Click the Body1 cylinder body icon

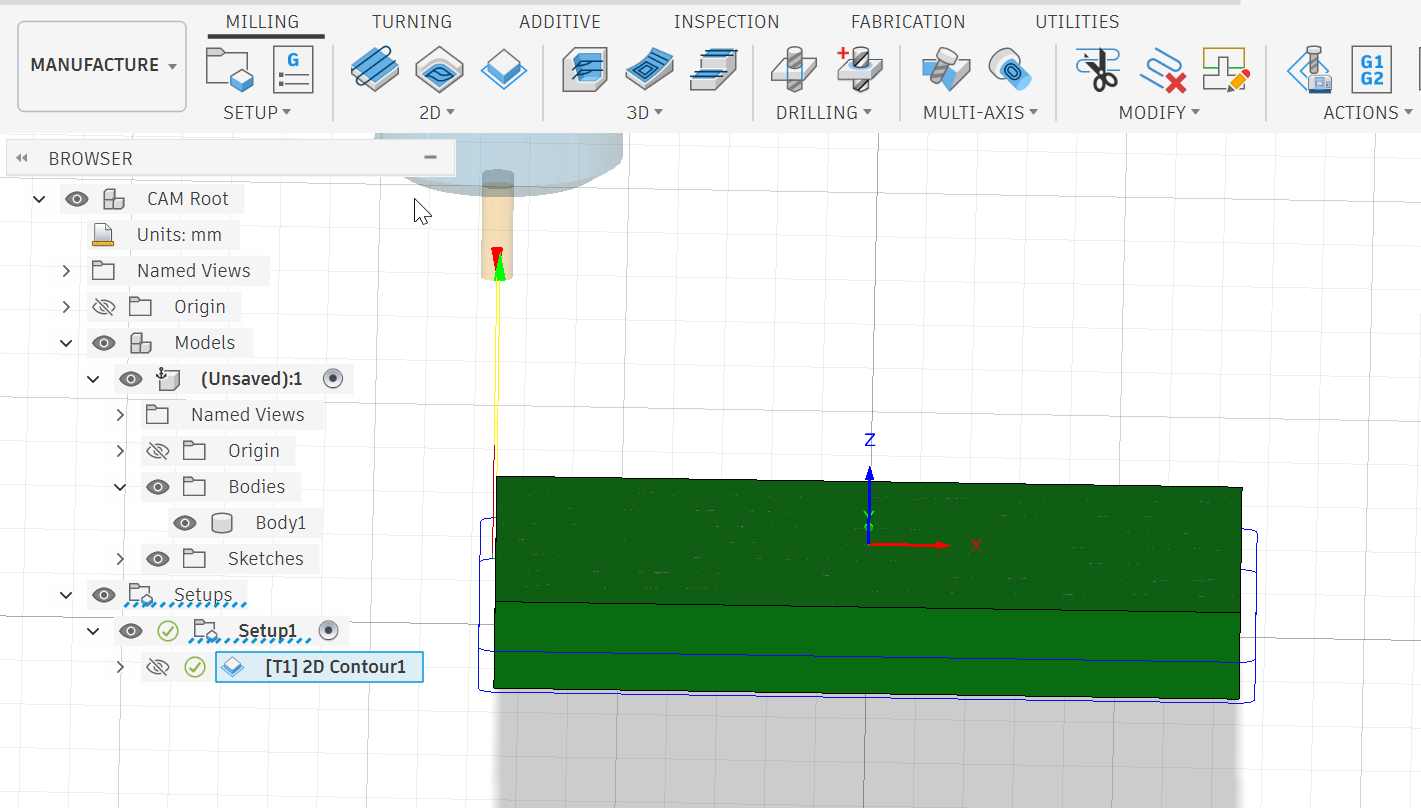pyautogui.click(x=222, y=523)
